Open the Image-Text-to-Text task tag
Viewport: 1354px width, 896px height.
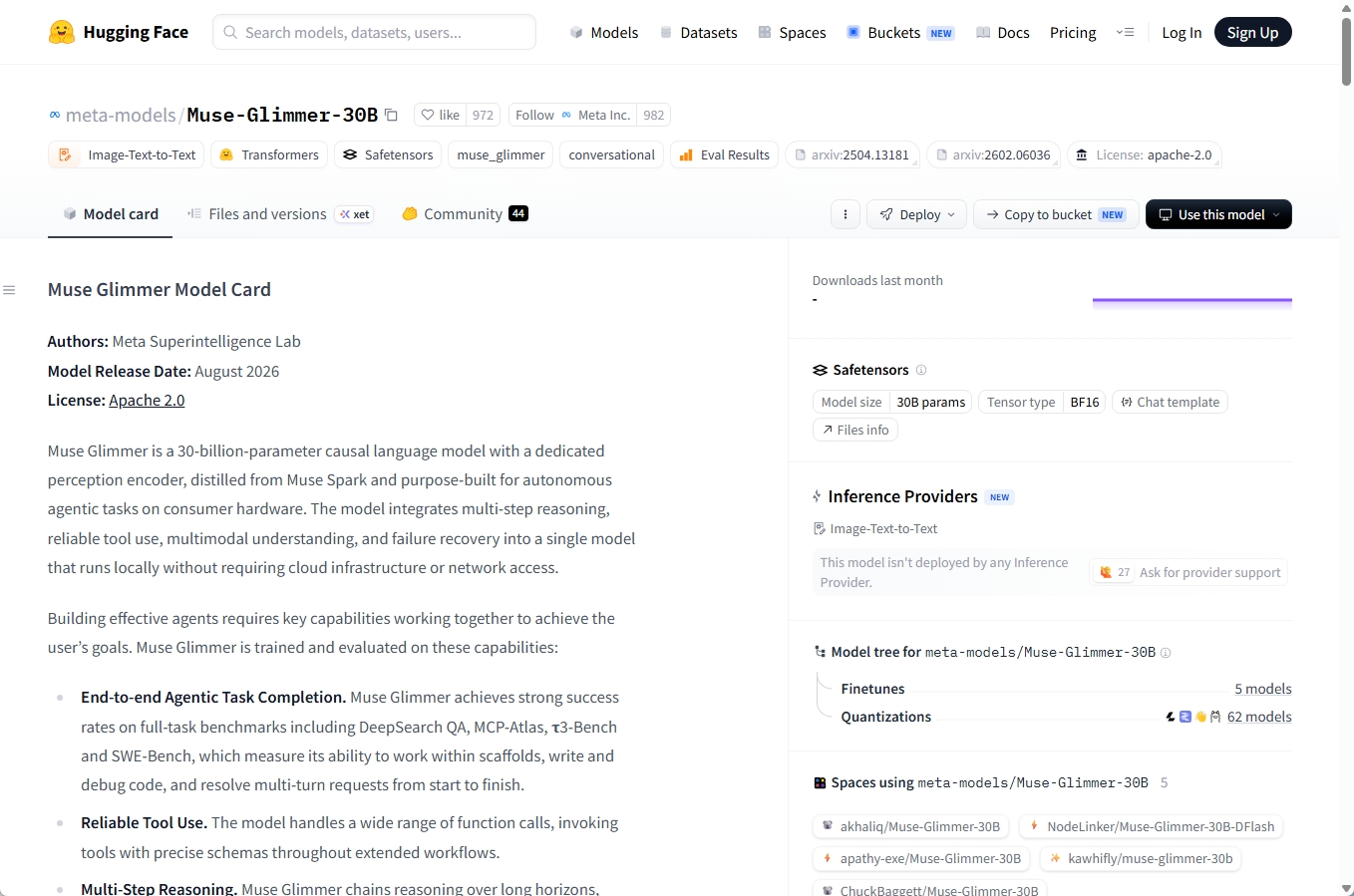click(x=127, y=154)
